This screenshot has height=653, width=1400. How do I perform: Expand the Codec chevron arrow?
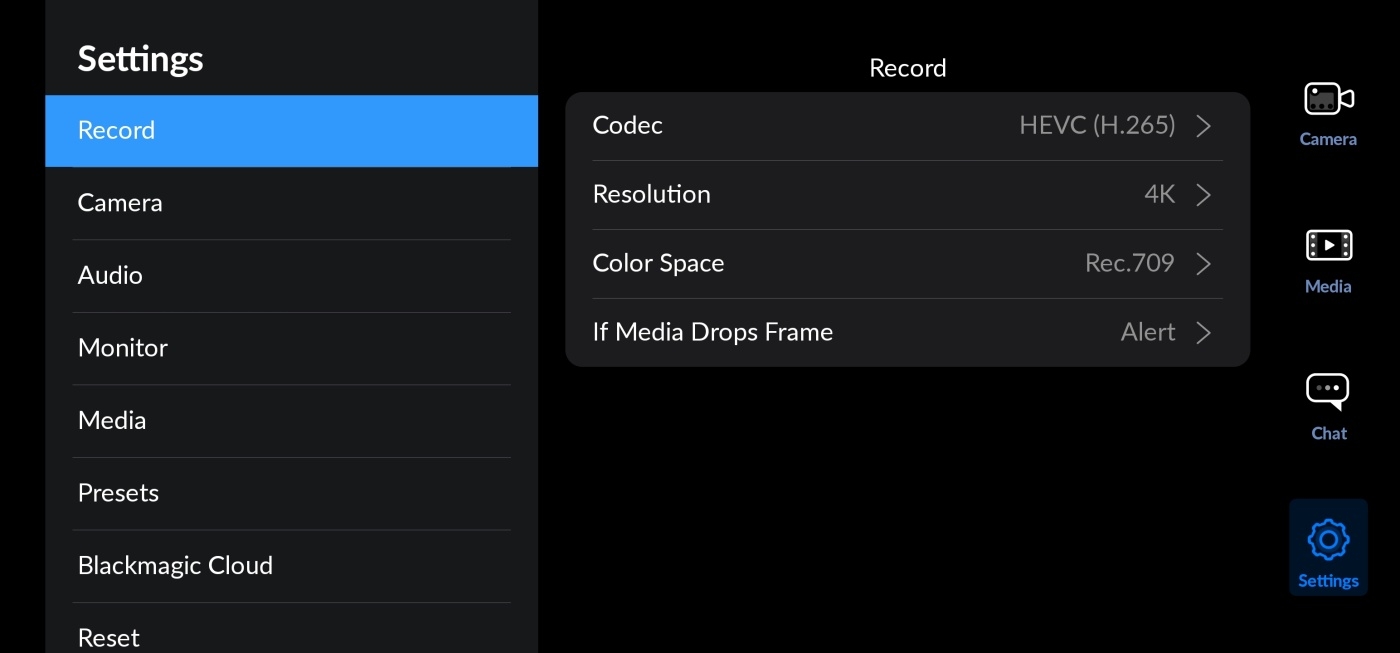[1204, 126]
